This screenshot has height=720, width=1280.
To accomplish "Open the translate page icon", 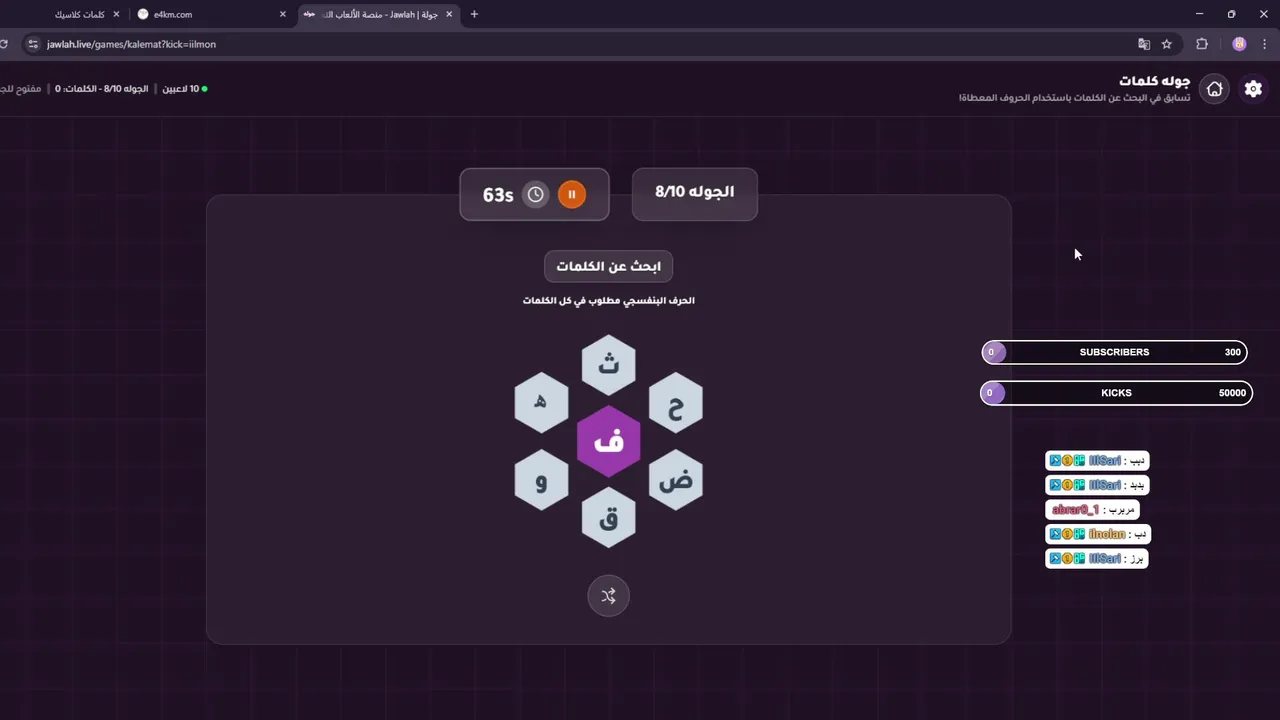I will click(1144, 44).
